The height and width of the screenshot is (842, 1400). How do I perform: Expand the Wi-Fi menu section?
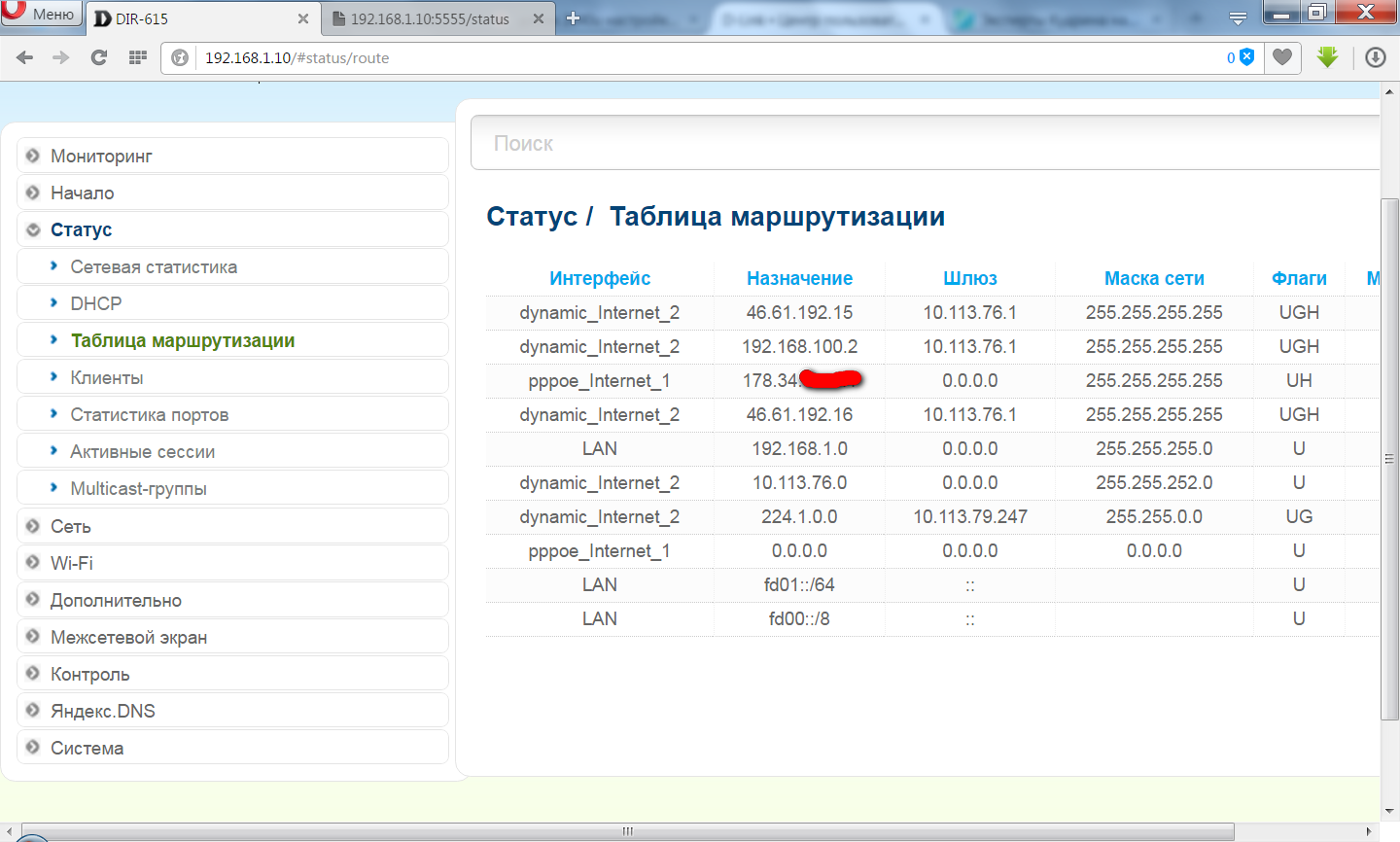tap(72, 563)
